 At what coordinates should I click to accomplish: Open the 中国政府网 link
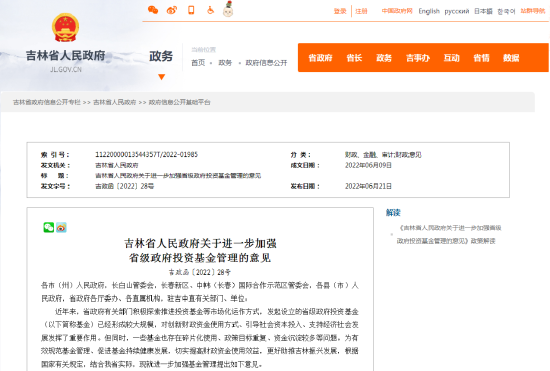(x=397, y=11)
